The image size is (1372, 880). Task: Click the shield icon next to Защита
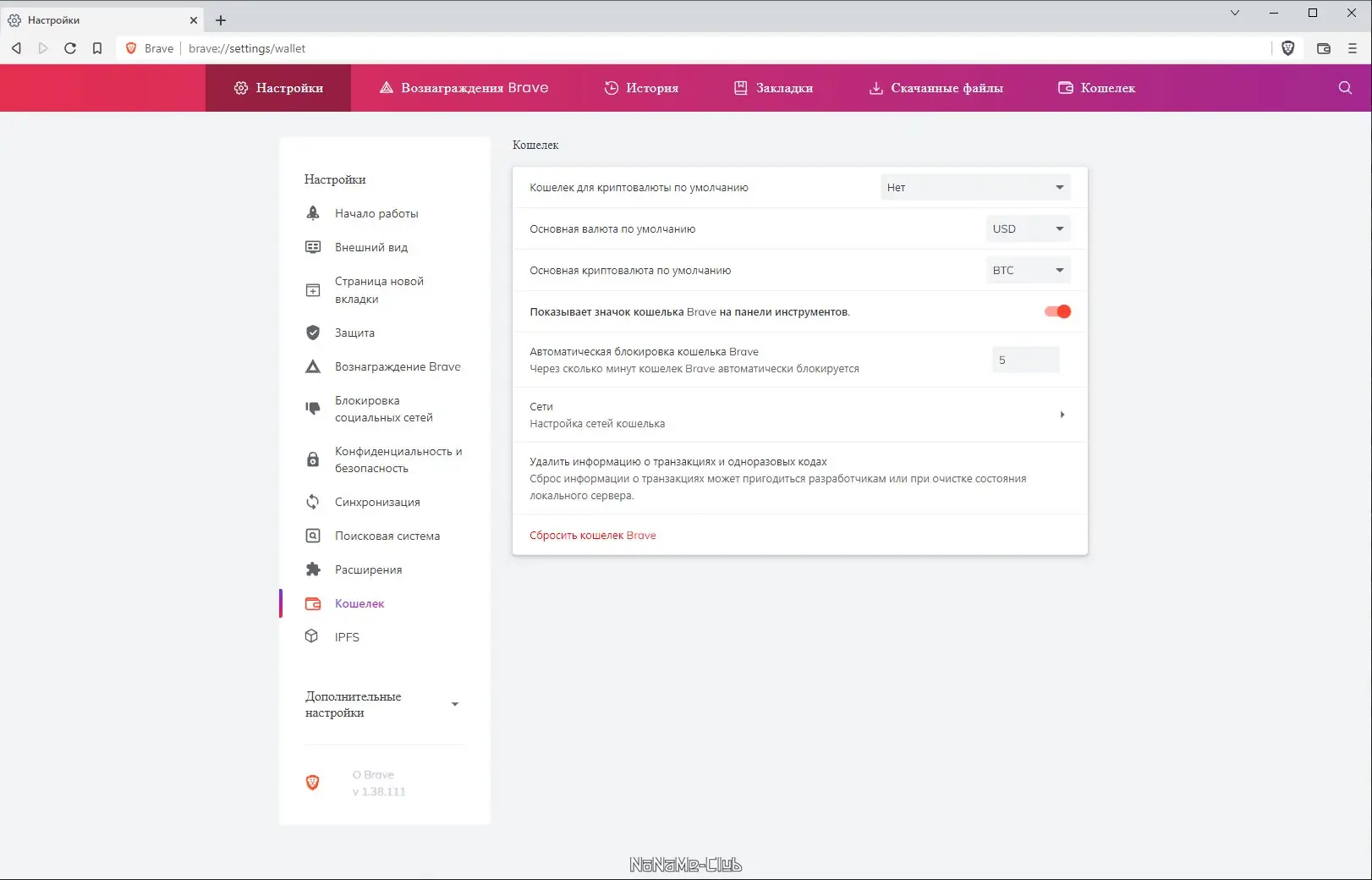click(x=313, y=333)
